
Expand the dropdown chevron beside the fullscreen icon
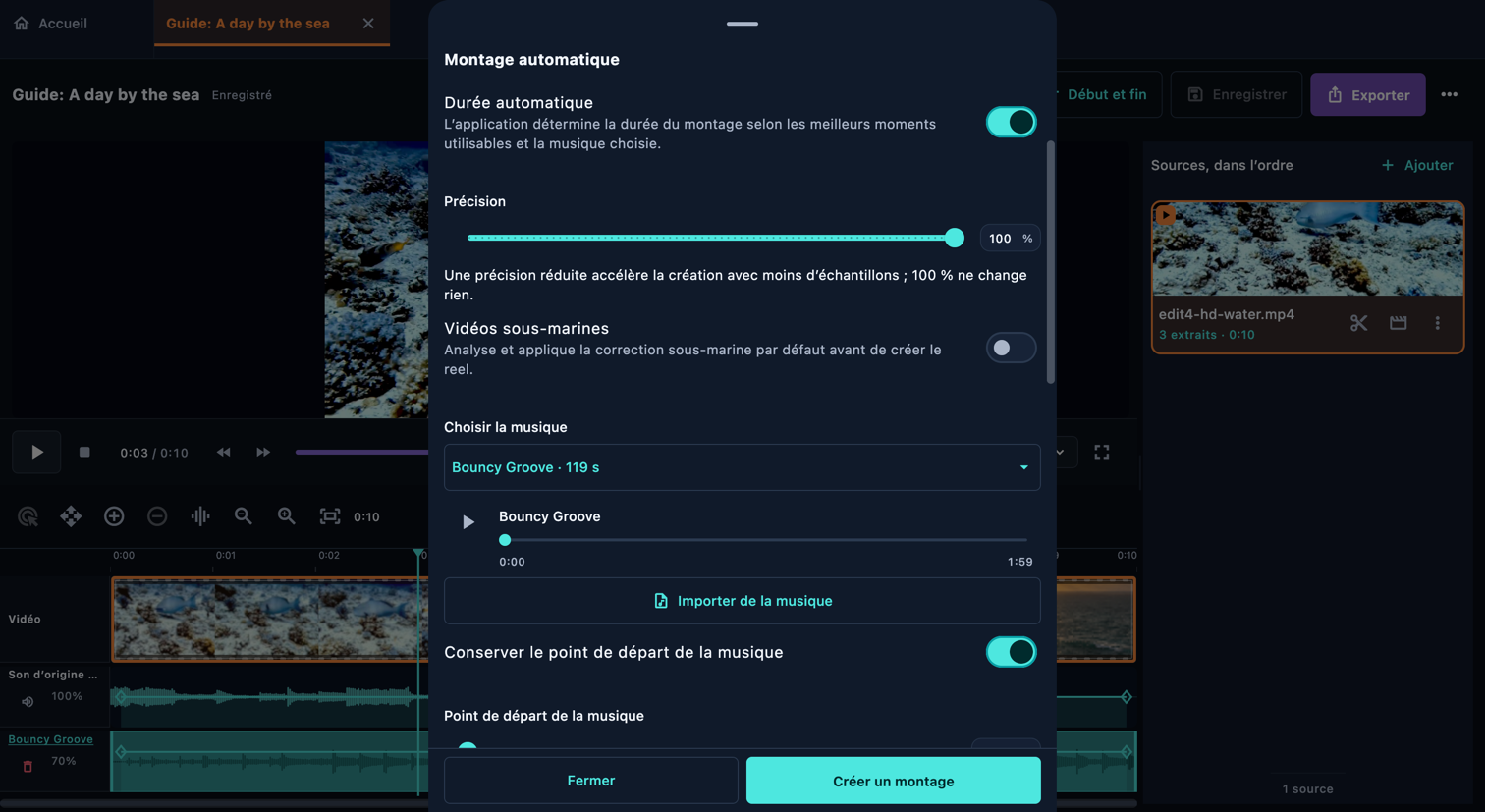coord(1060,453)
